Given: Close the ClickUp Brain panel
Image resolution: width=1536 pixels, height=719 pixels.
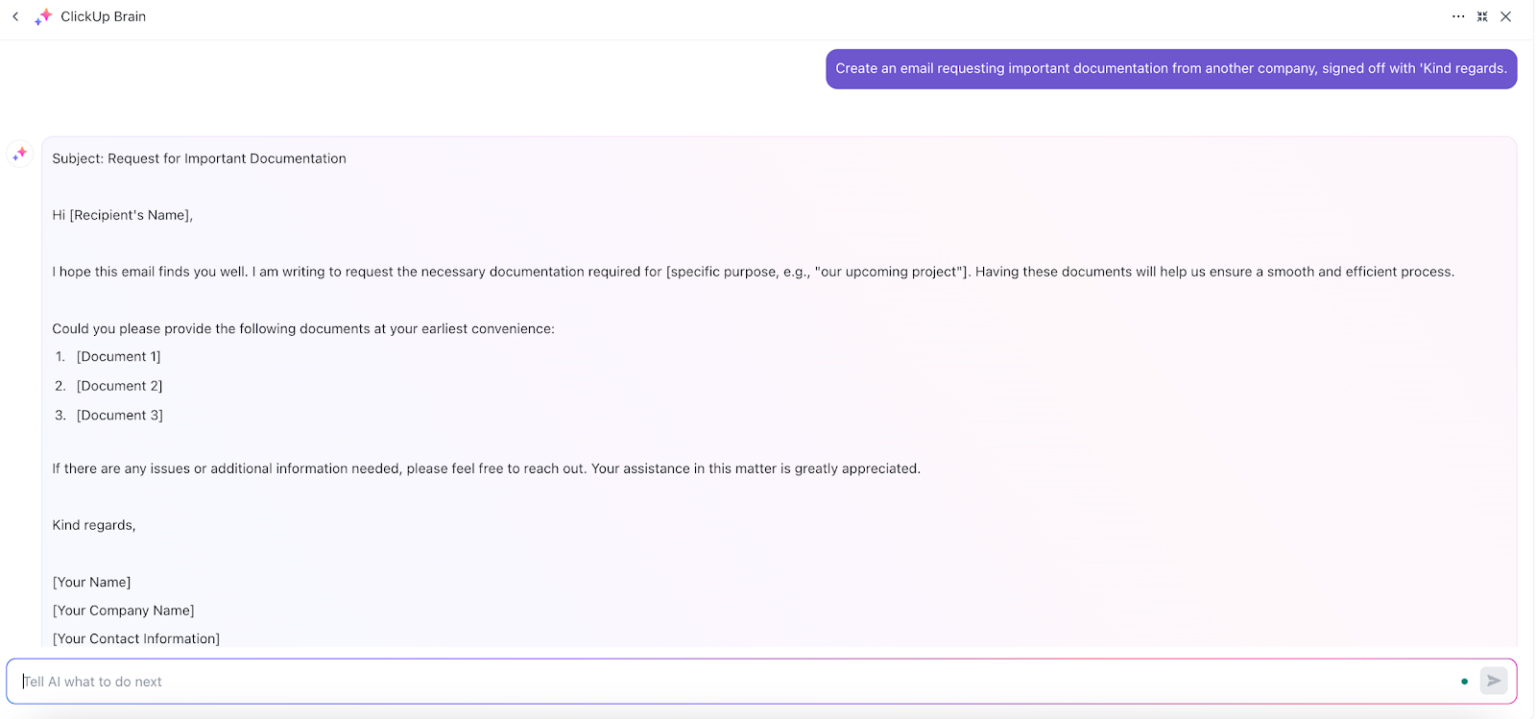Looking at the screenshot, I should click(x=1506, y=16).
